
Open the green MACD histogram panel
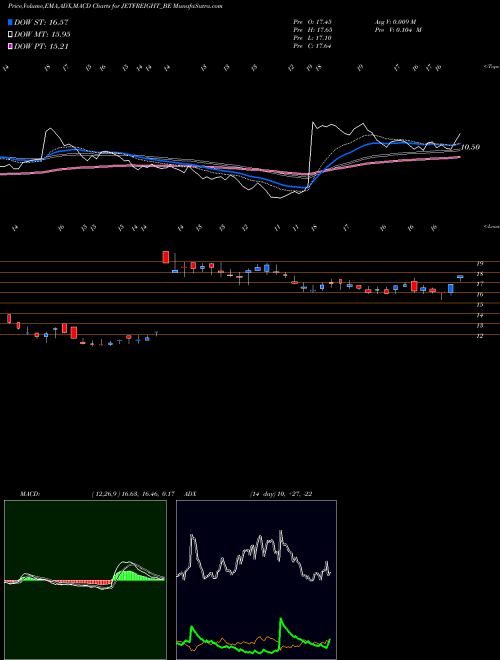pos(85,580)
